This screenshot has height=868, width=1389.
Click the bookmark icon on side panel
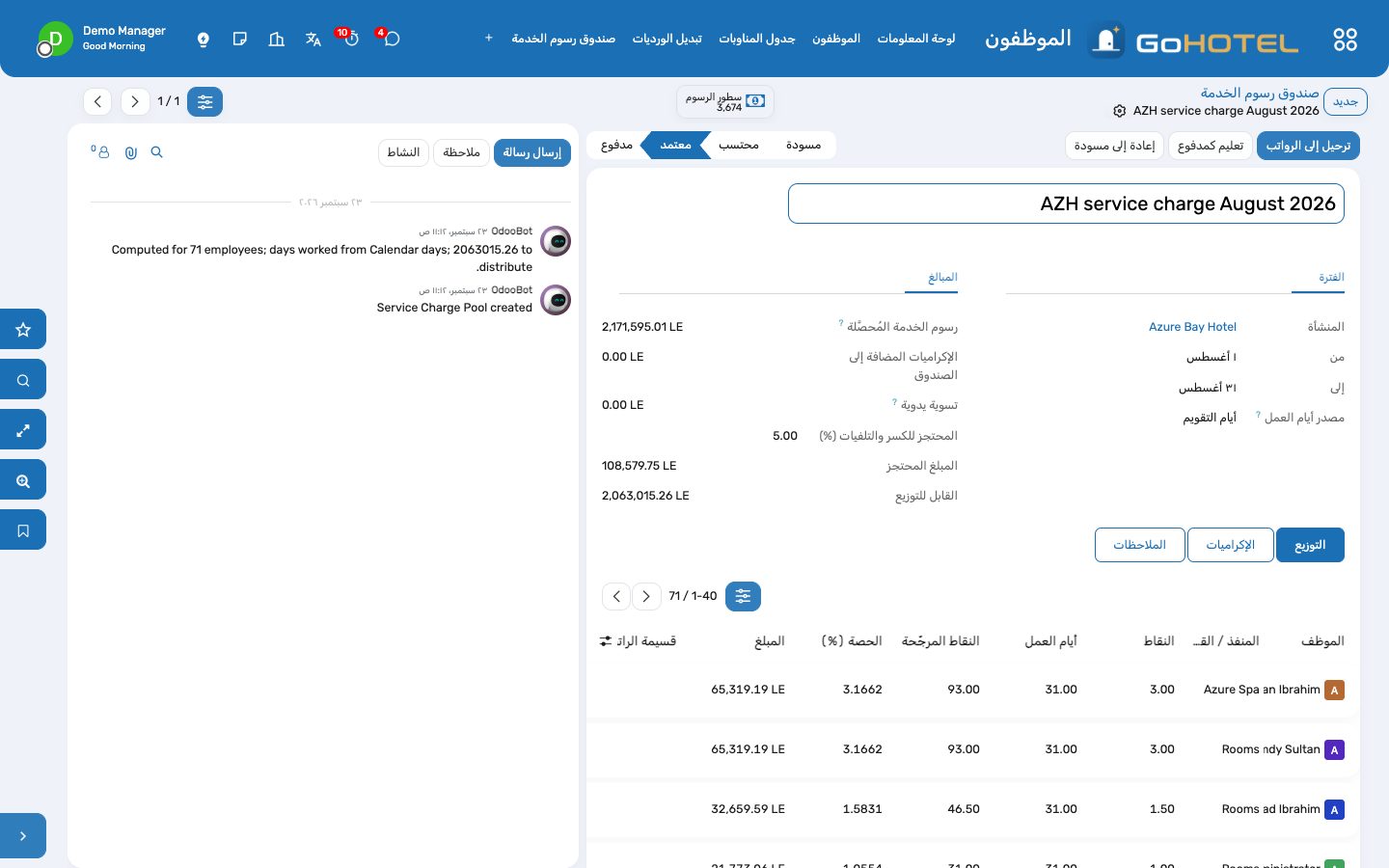23,530
